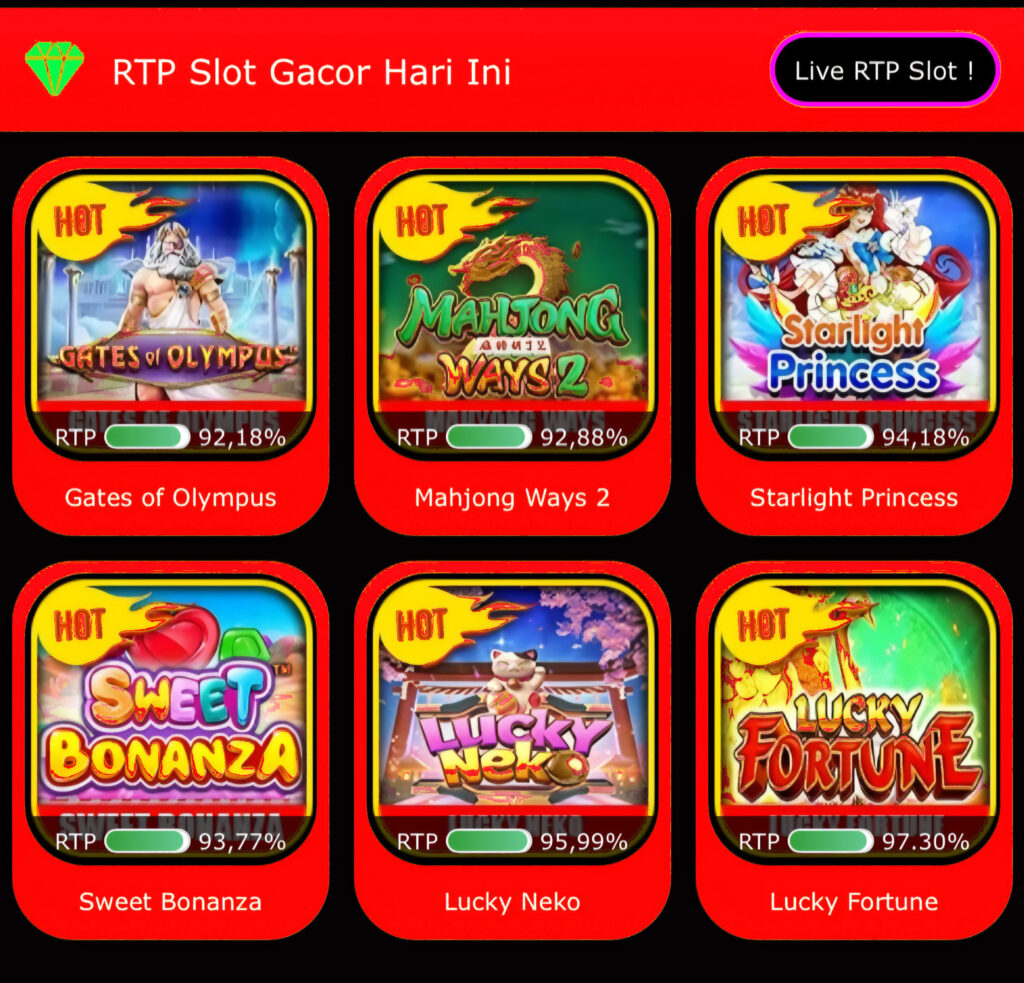The image size is (1024, 983).
Task: Click the HOT flame badge on Mahjong Ways 2
Action: click(x=440, y=222)
